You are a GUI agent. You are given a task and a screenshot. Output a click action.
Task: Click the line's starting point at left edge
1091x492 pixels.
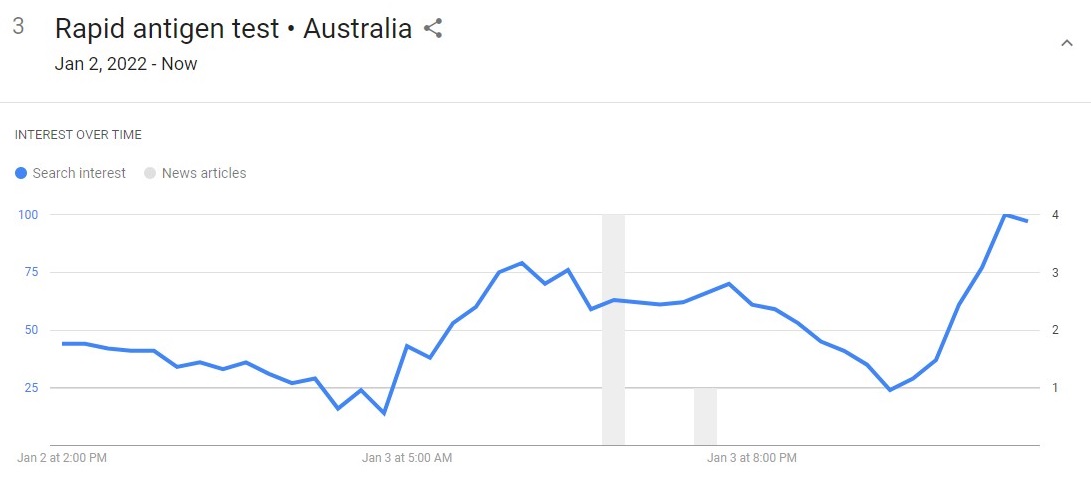pyautogui.click(x=63, y=343)
